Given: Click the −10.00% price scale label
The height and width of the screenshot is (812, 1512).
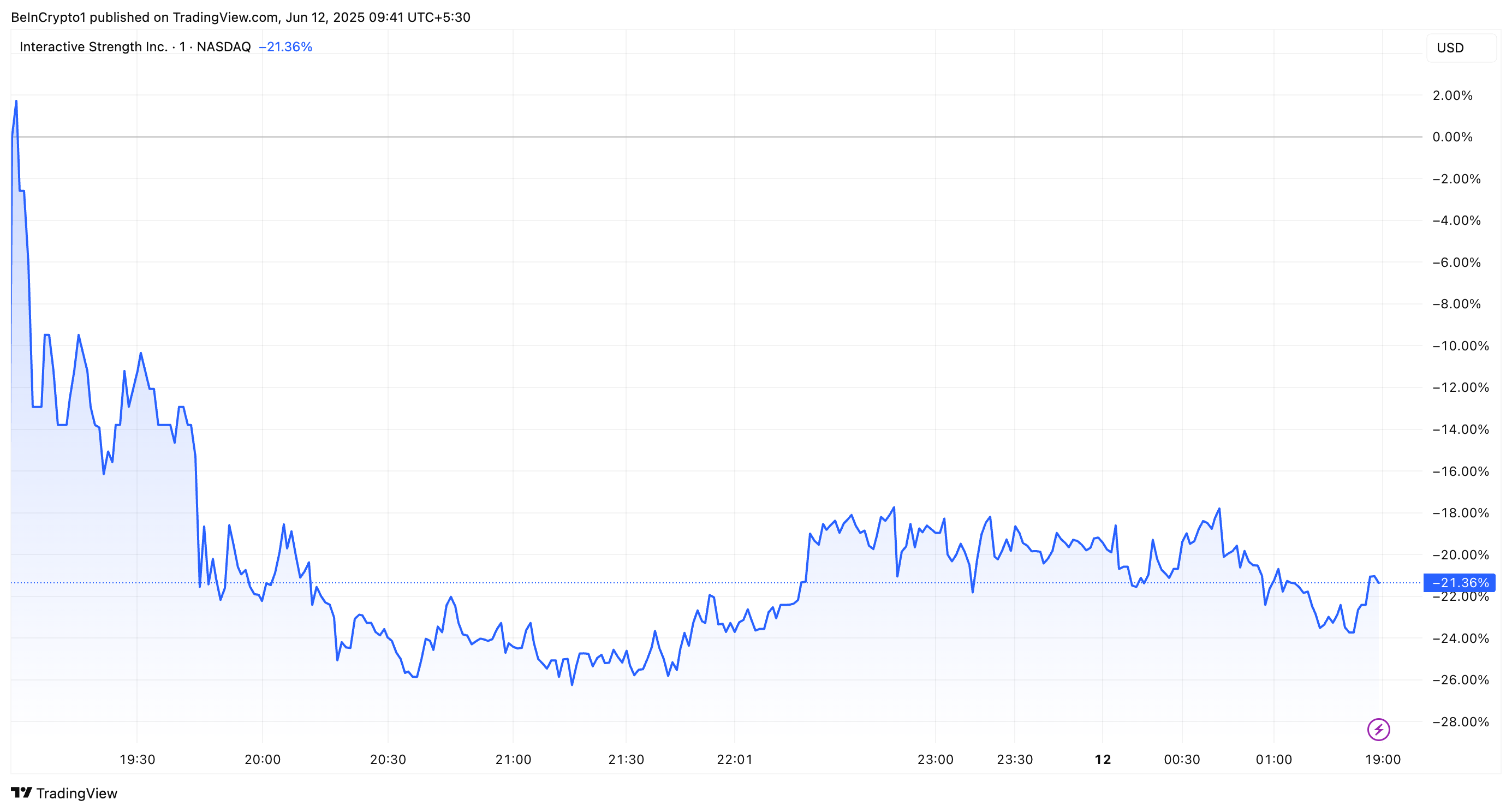Looking at the screenshot, I should click(1460, 345).
